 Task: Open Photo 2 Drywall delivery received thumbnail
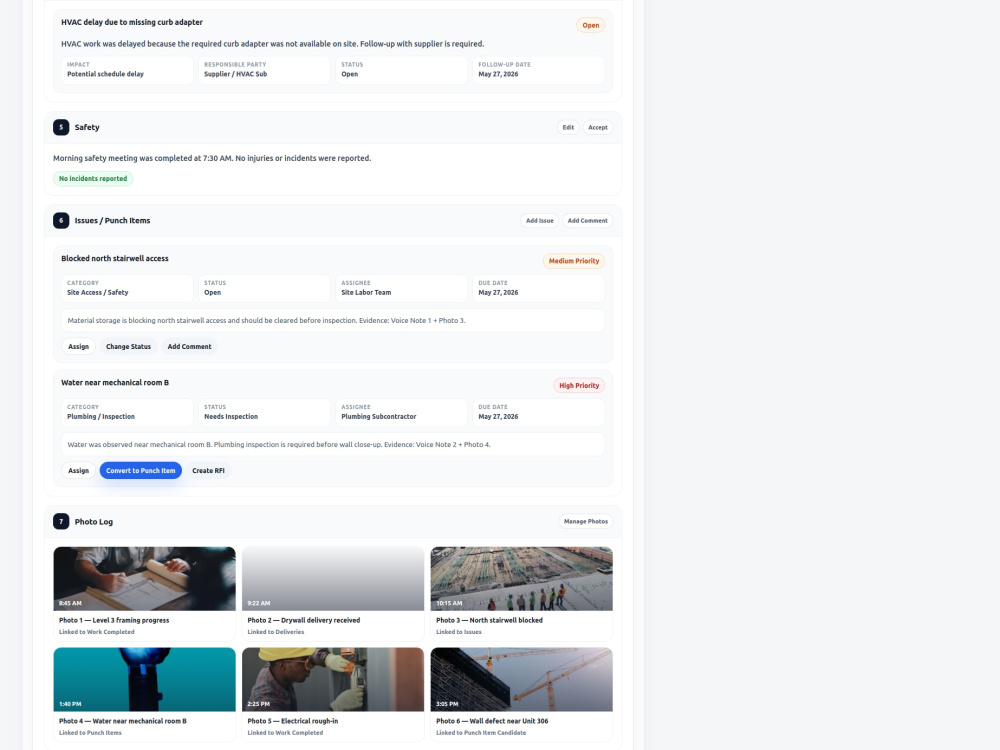(x=333, y=578)
